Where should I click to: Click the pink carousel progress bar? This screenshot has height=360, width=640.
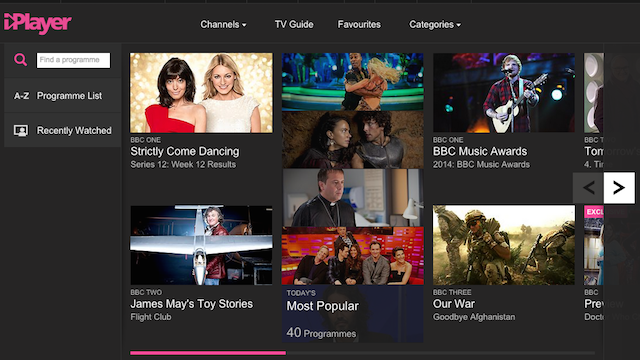208,353
